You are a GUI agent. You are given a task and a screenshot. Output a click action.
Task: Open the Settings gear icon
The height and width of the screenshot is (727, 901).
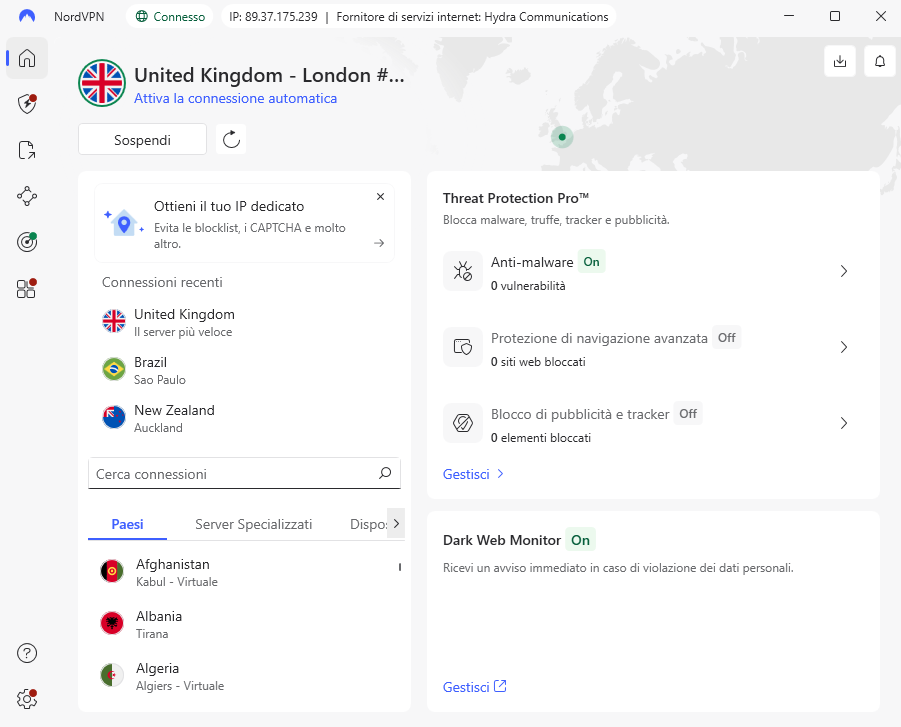coord(27,699)
